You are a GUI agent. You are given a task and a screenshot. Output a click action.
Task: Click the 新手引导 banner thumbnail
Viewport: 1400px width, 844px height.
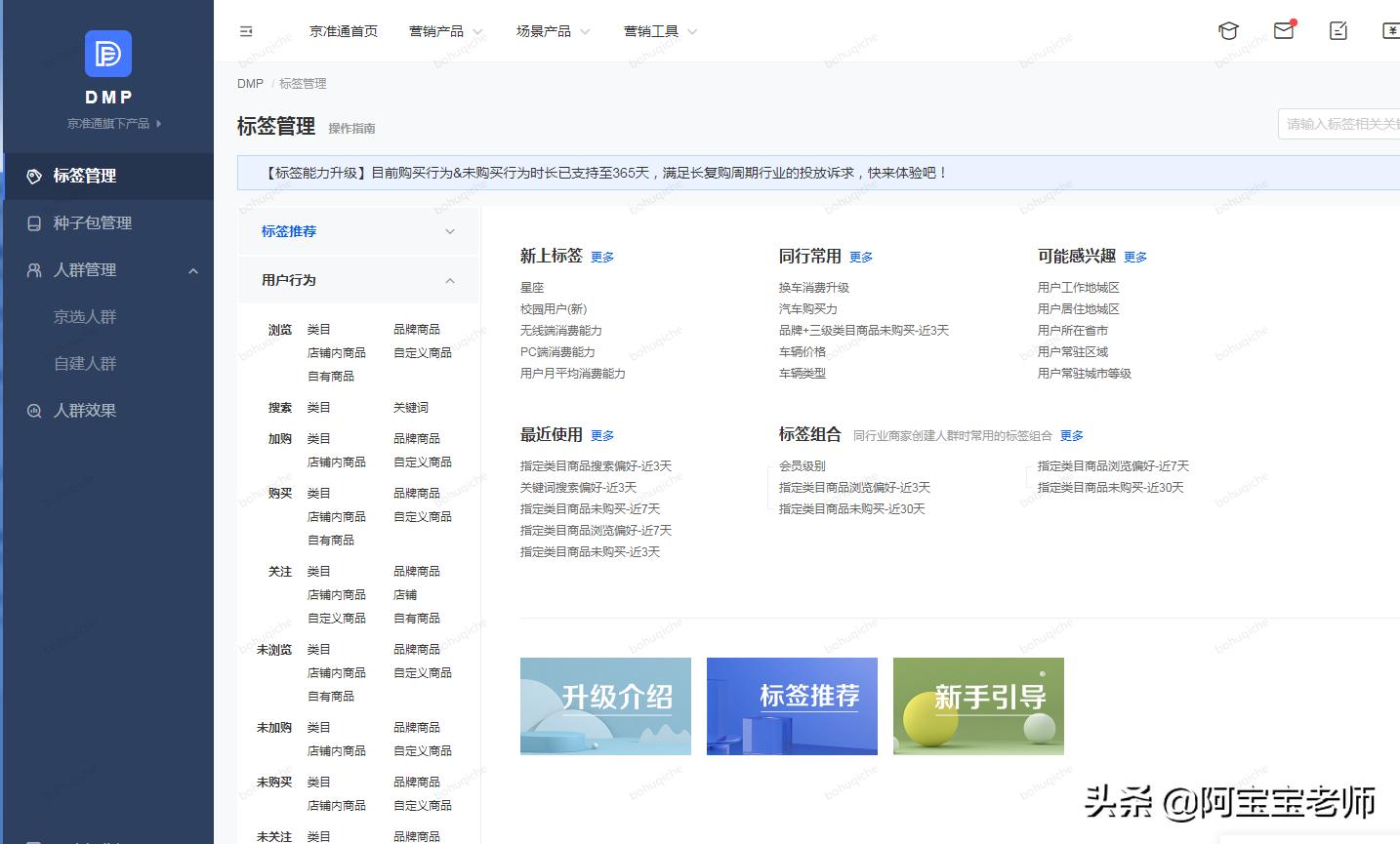tap(977, 705)
